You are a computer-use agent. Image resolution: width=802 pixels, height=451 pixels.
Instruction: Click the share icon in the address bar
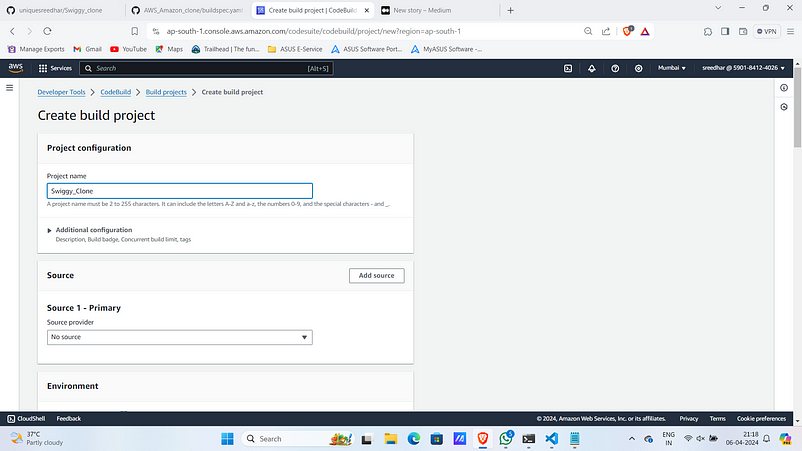(606, 31)
